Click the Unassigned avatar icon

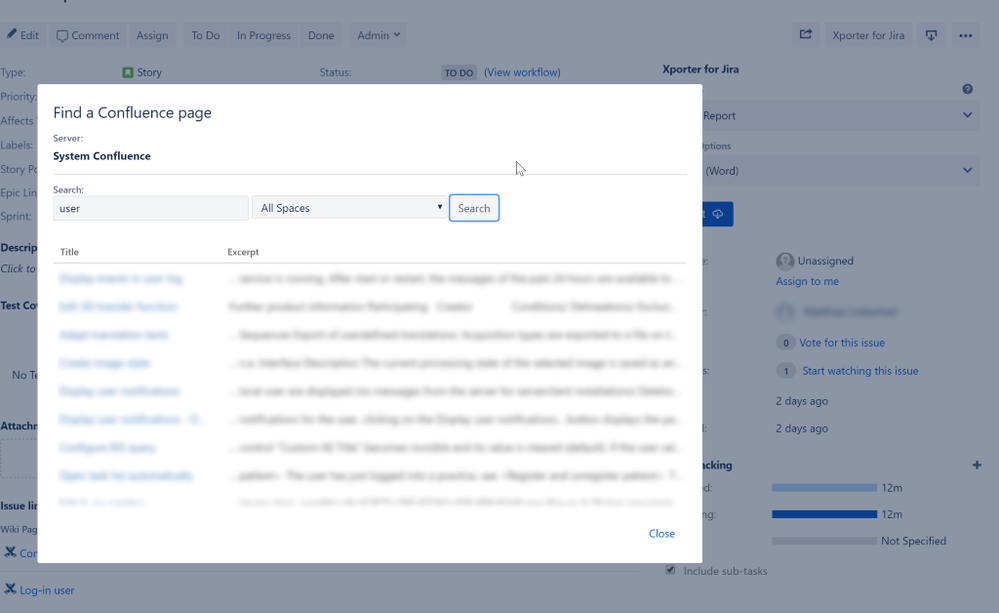(x=784, y=260)
